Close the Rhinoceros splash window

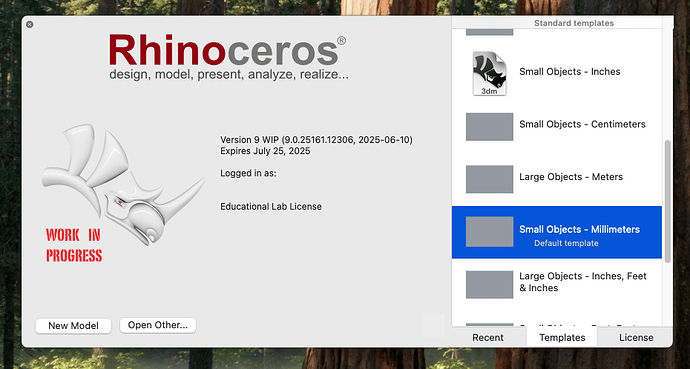pyautogui.click(x=29, y=25)
